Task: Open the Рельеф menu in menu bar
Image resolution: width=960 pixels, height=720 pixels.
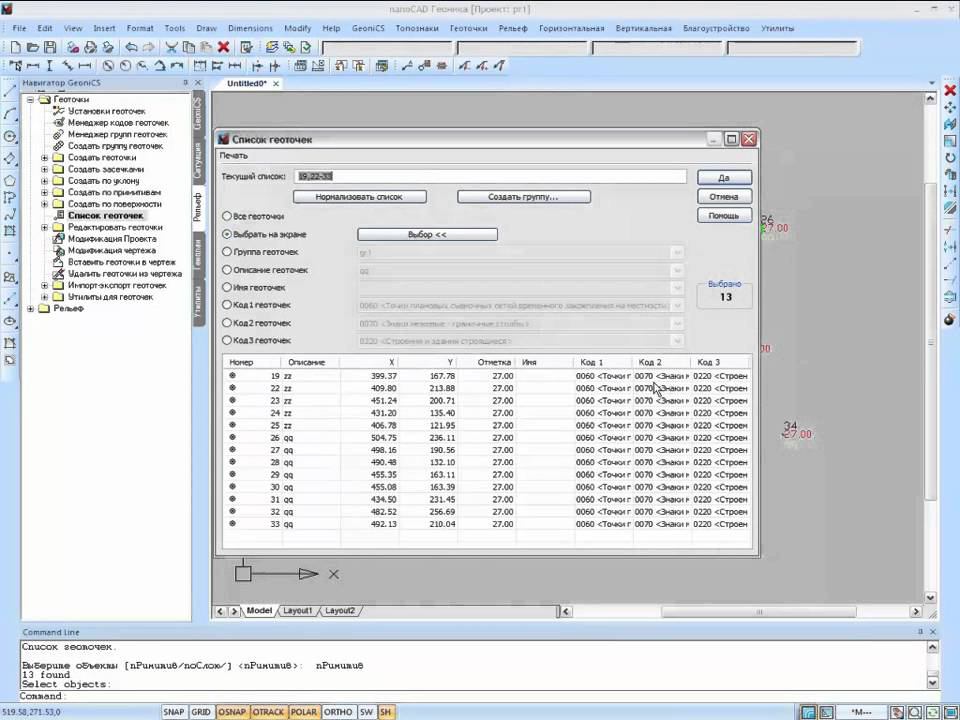Action: pyautogui.click(x=513, y=28)
